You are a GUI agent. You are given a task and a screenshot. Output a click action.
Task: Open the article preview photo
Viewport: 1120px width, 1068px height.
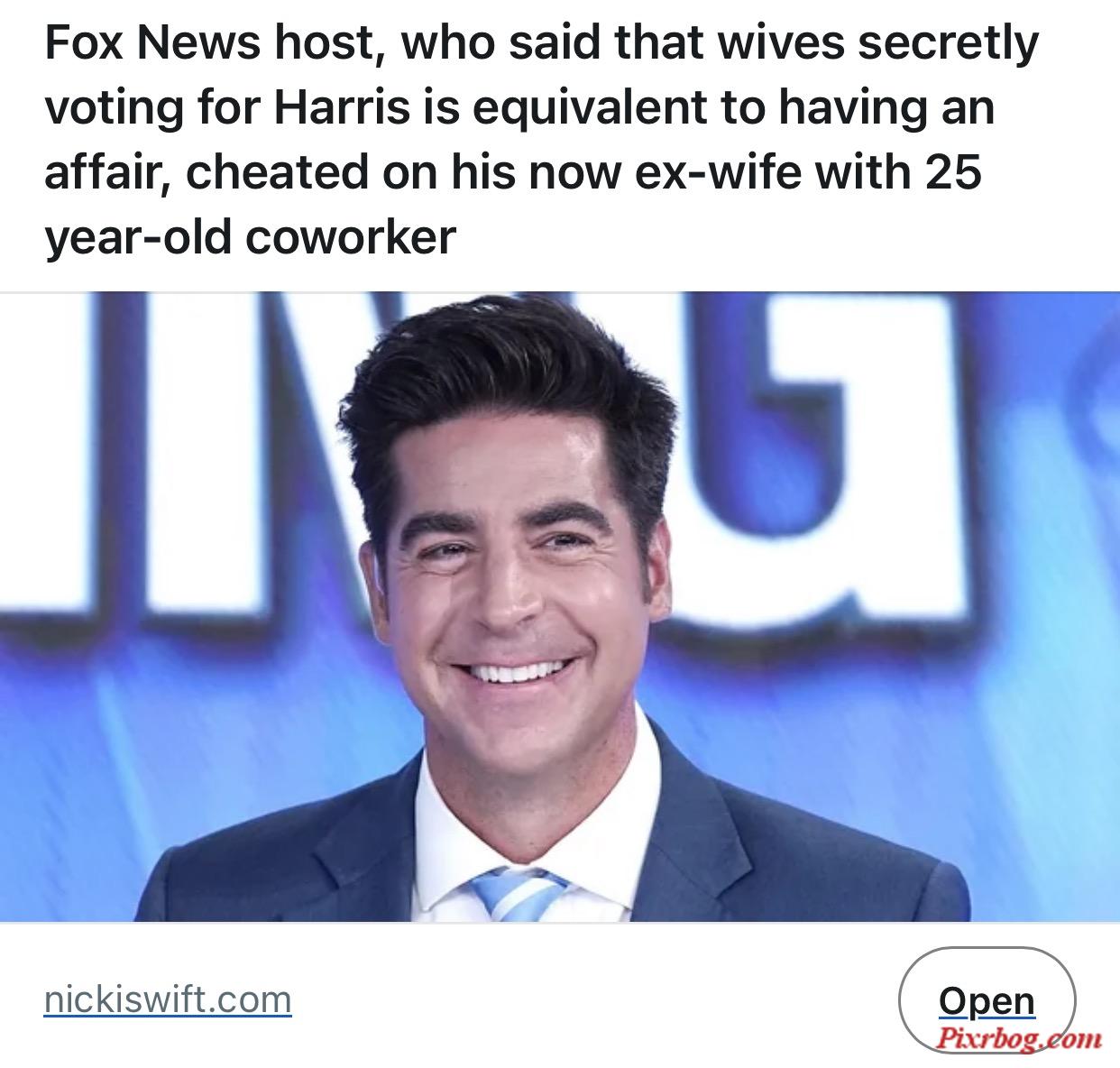coord(560,606)
